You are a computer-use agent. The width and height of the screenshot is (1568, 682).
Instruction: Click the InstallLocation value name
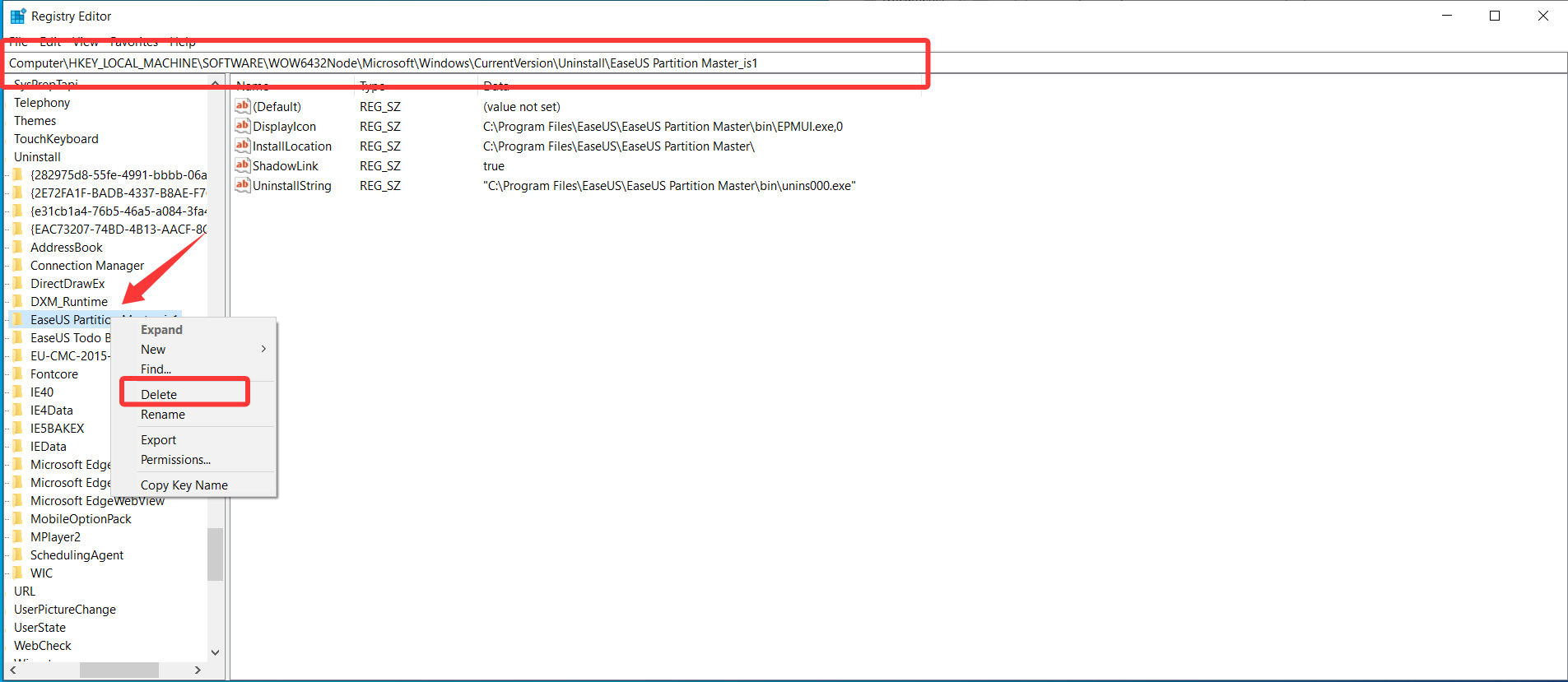pos(292,146)
